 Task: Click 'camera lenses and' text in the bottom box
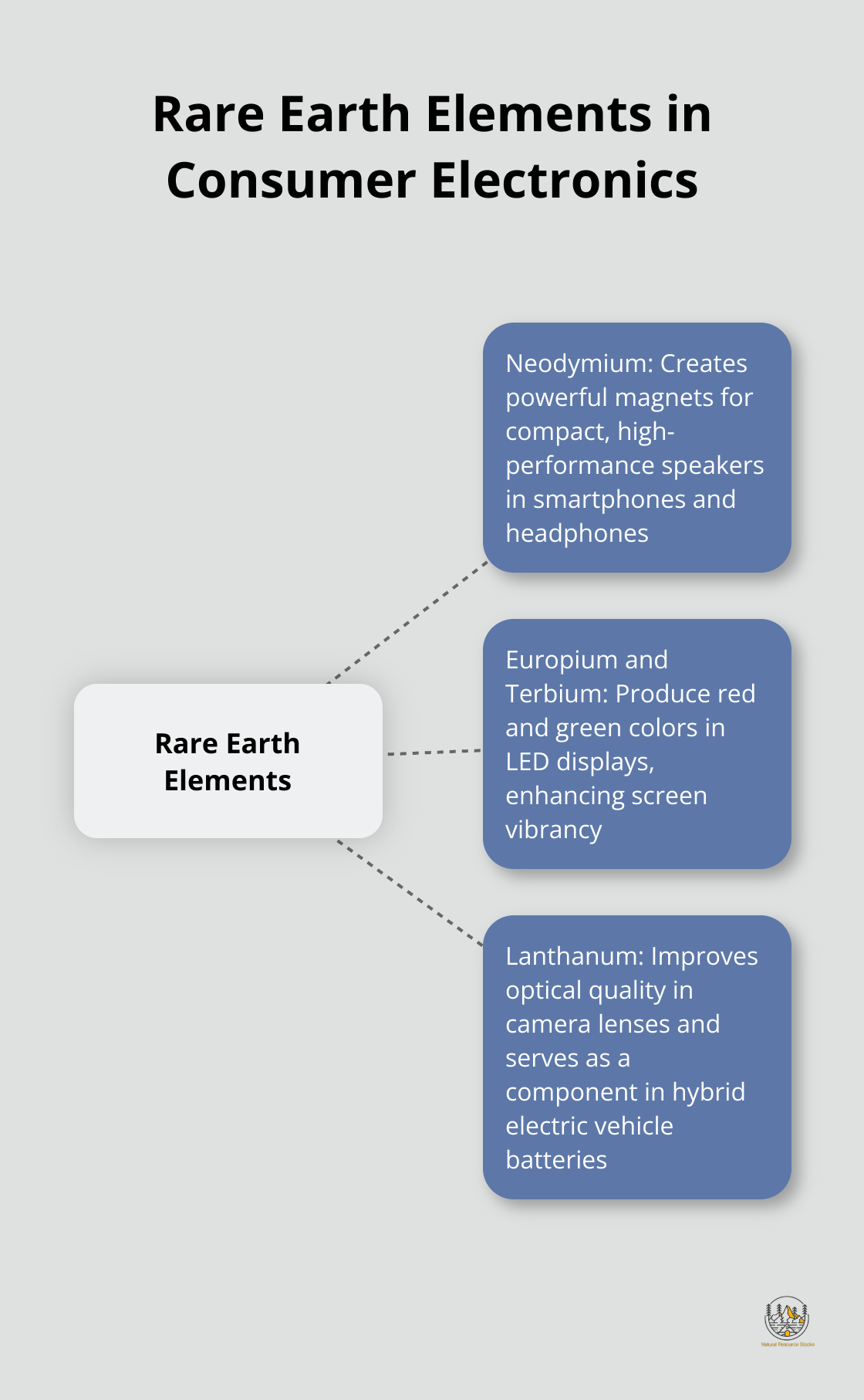(x=613, y=1024)
